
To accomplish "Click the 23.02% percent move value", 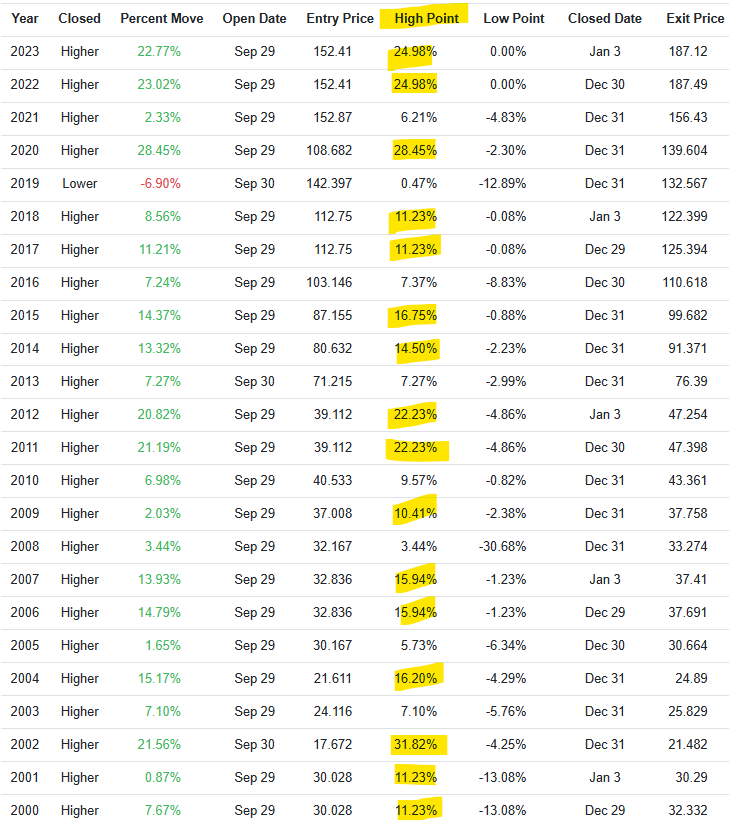I will [159, 84].
